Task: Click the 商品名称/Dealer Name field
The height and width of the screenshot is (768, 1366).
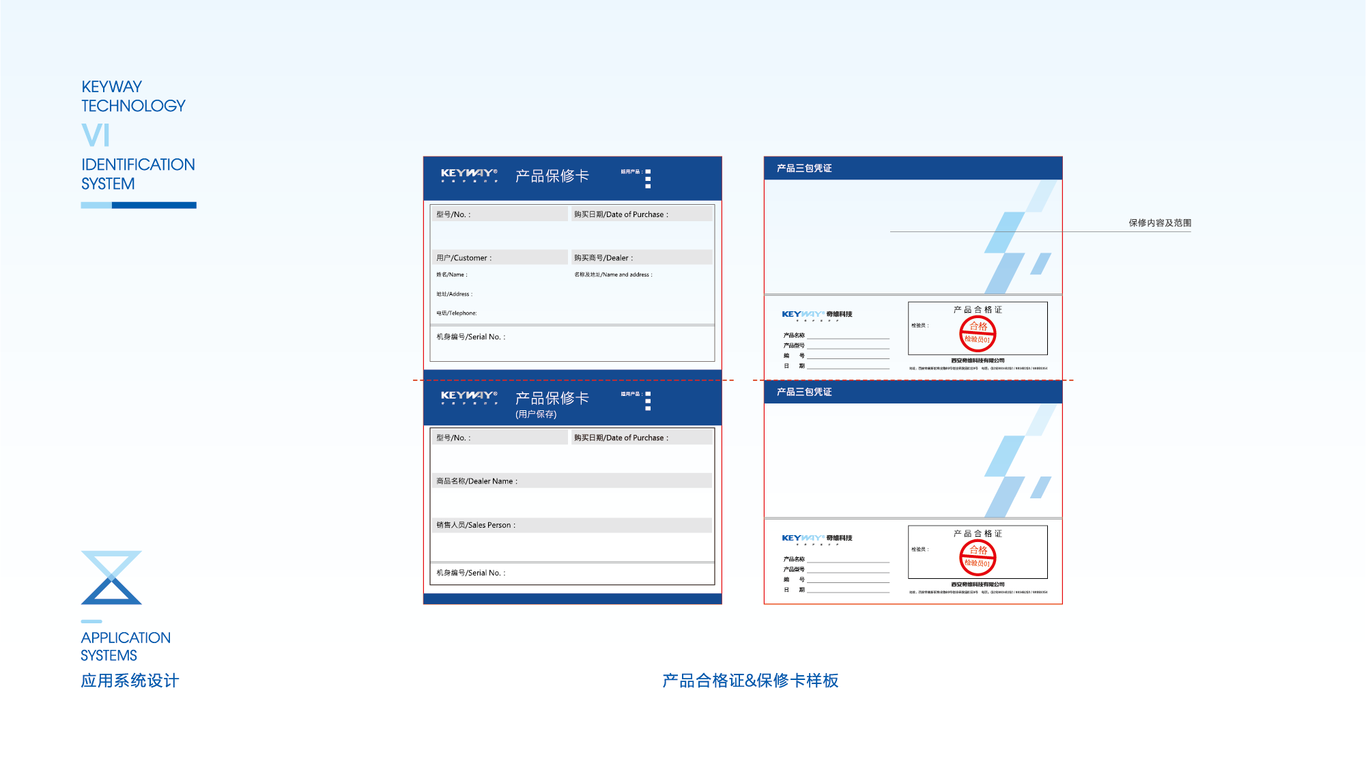Action: (572, 481)
